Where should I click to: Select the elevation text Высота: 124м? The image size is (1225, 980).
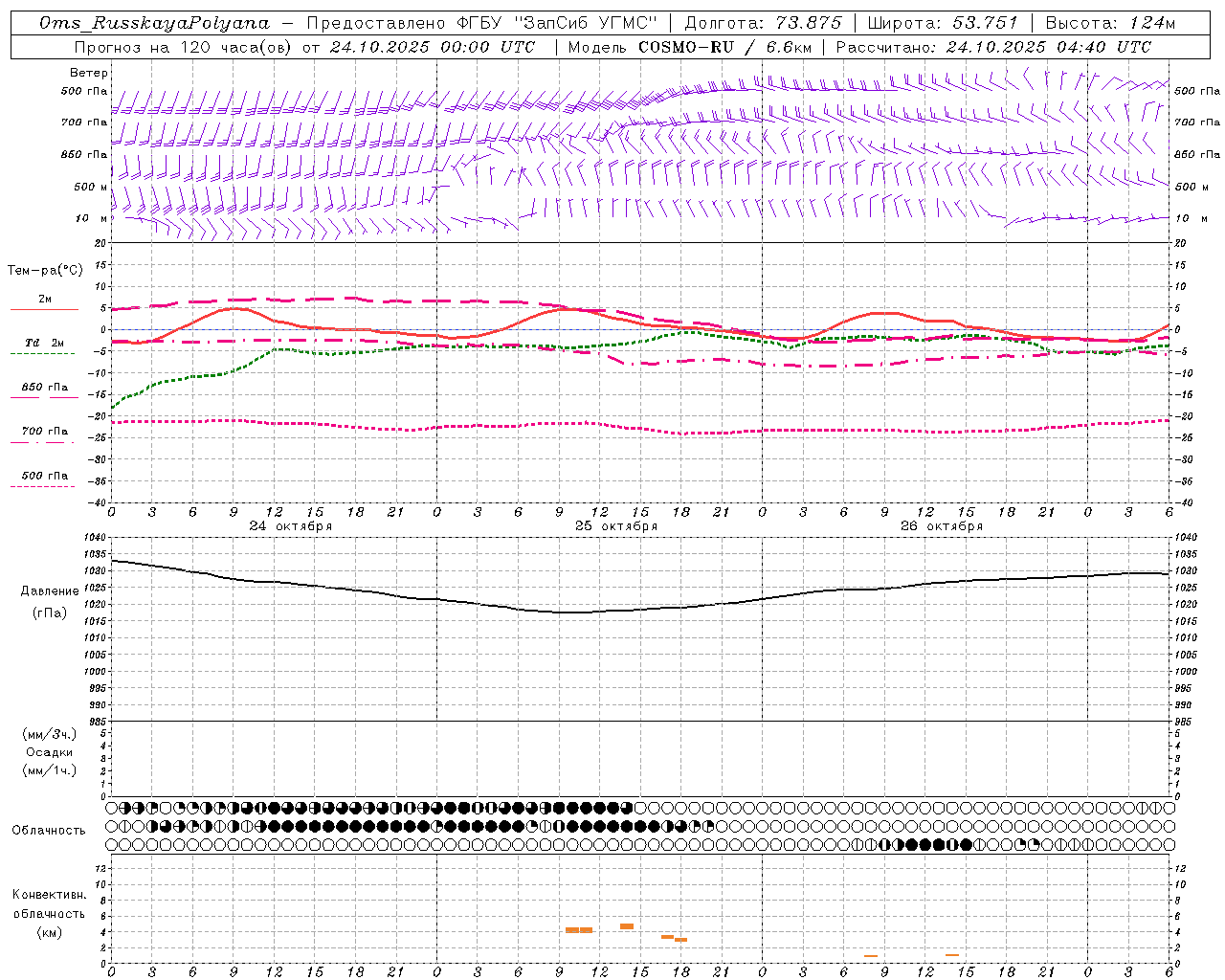[1110, 23]
